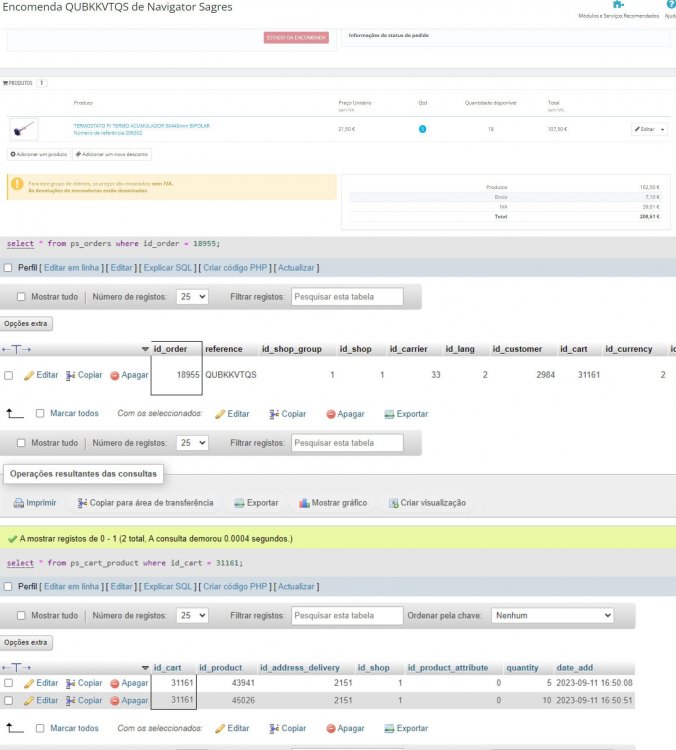Select the checkbox for order 18955 row
This screenshot has height=750, width=676.
click(x=9, y=375)
